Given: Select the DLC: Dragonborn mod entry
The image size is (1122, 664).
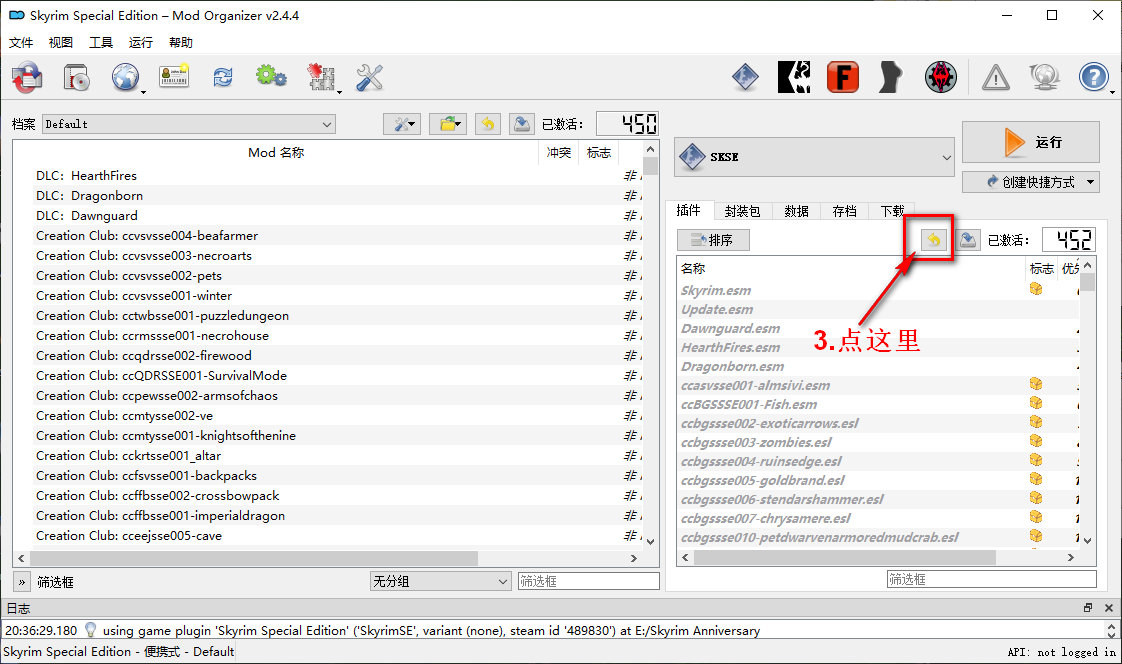Looking at the screenshot, I should click(x=106, y=196).
